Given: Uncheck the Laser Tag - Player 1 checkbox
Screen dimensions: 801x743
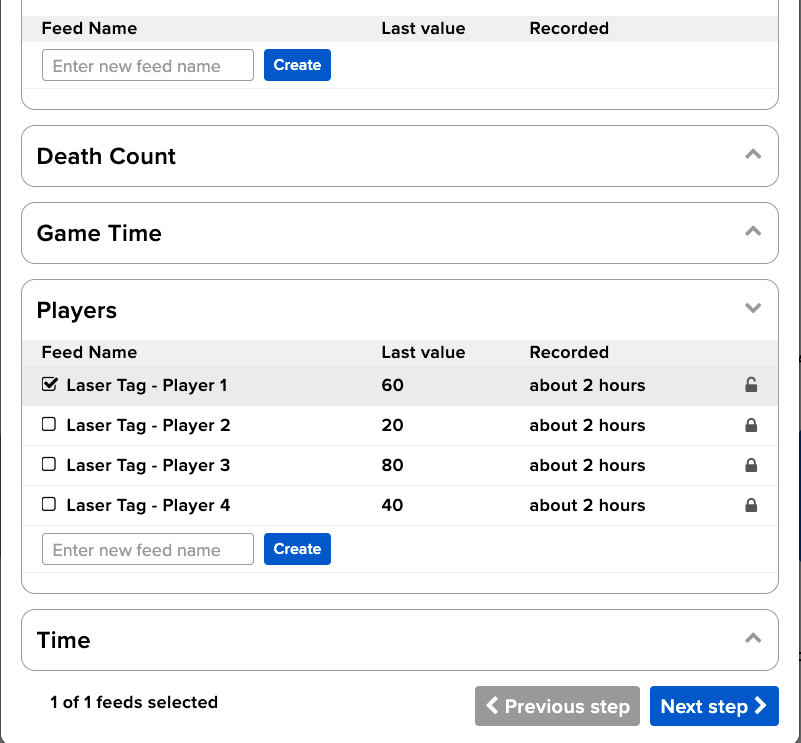Looking at the screenshot, I should pyautogui.click(x=49, y=384).
